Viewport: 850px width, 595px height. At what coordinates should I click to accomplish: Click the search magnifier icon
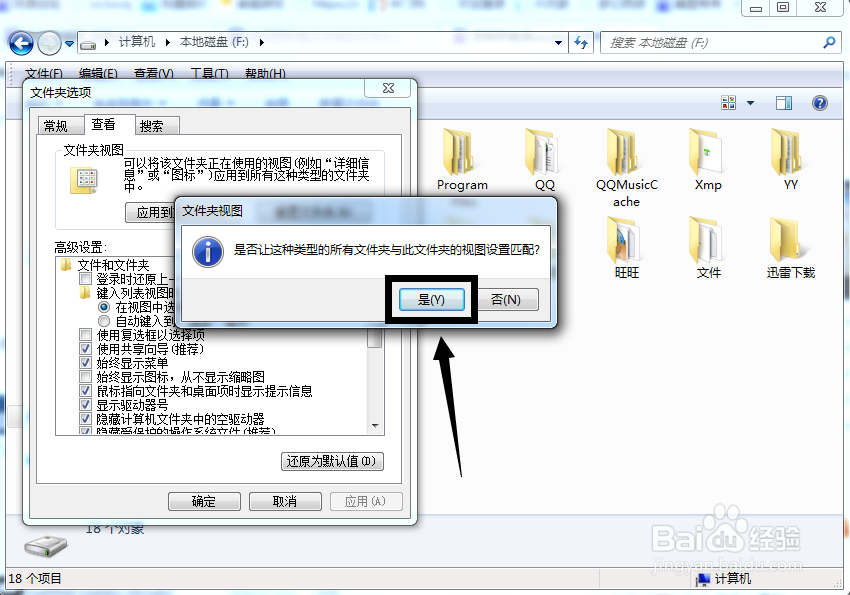[829, 42]
